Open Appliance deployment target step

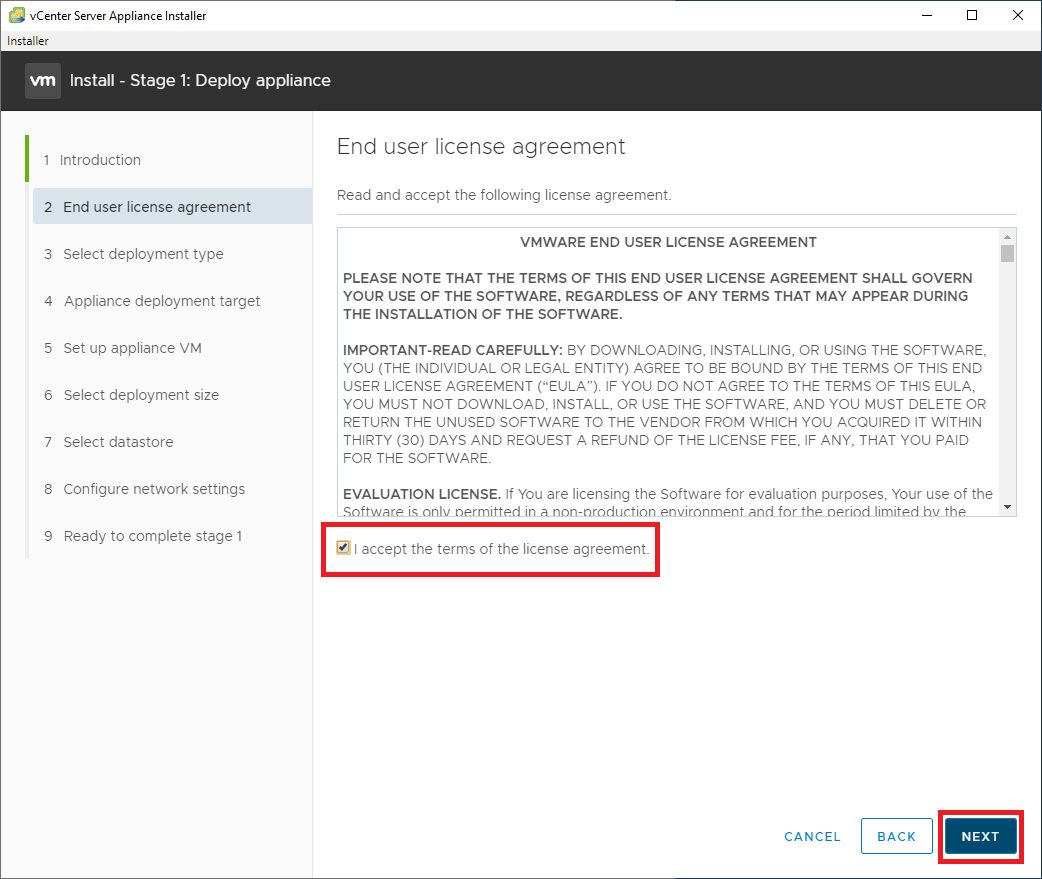[161, 301]
